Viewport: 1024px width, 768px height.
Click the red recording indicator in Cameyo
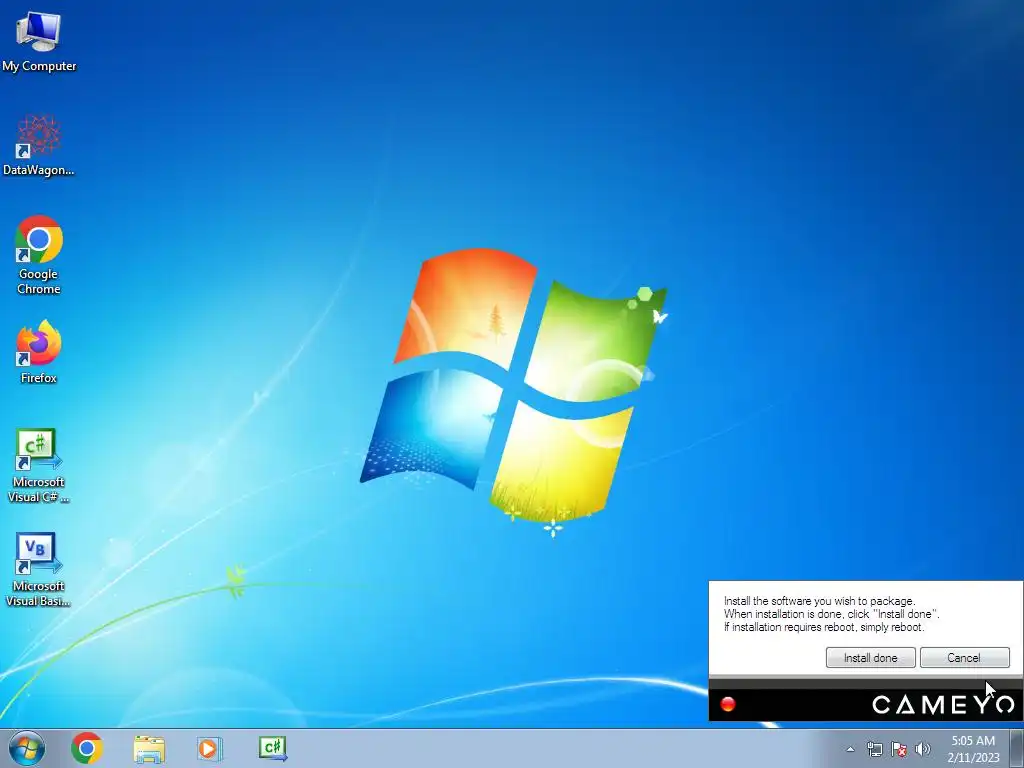tap(728, 704)
